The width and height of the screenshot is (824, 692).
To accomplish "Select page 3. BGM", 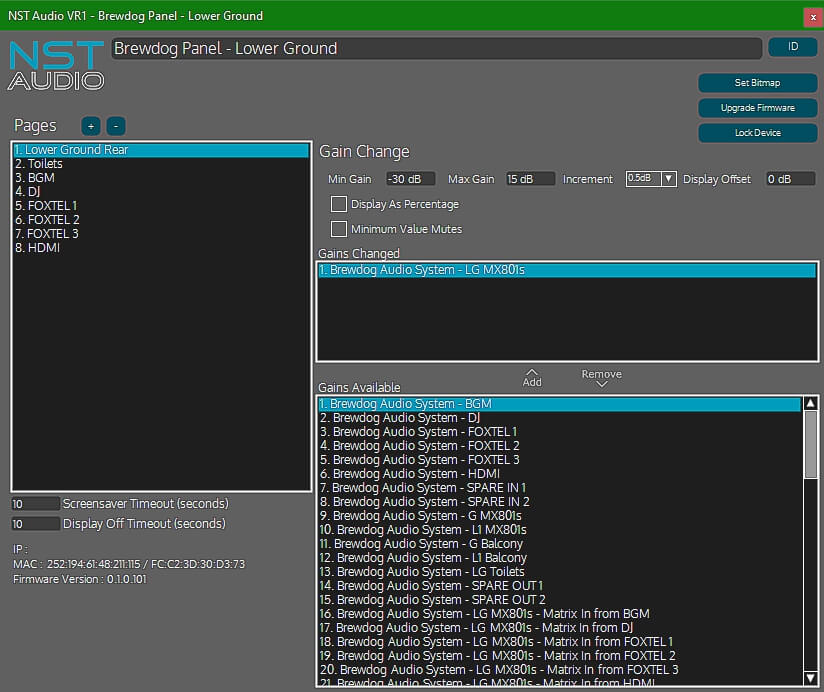I will coord(161,178).
